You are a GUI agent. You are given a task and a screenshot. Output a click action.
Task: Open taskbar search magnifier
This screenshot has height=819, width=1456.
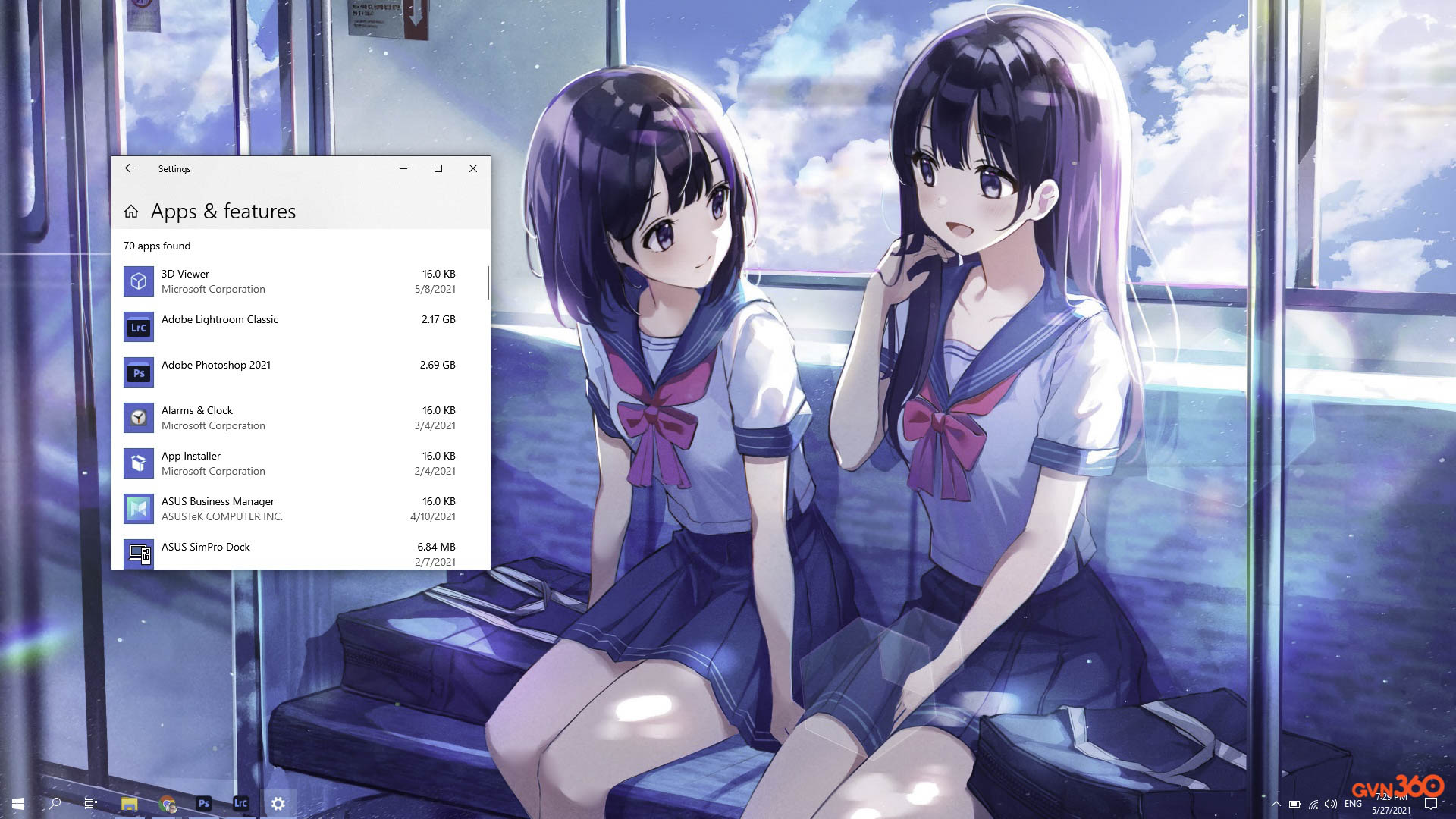(55, 804)
